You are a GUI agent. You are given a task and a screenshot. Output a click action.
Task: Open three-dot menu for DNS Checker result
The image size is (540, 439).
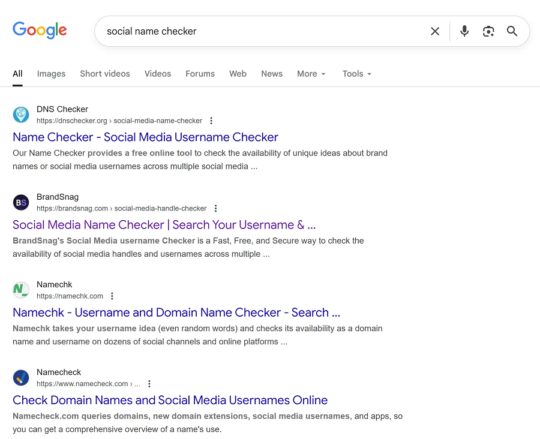click(x=211, y=121)
